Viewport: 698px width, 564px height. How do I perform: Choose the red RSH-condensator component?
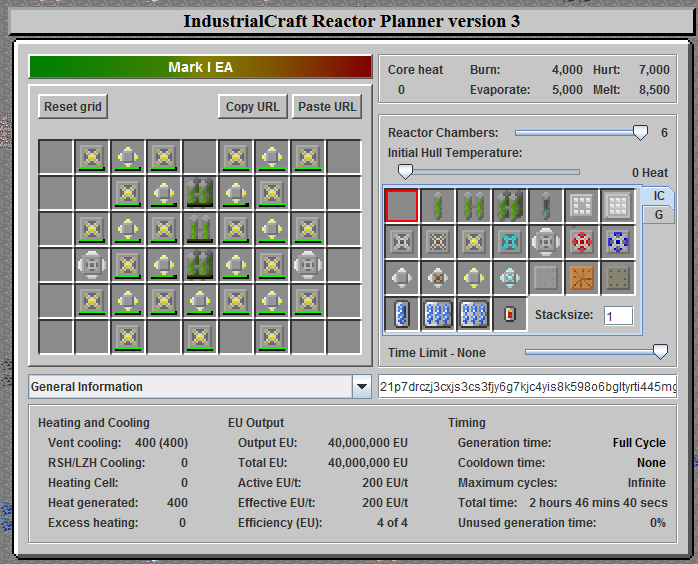pyautogui.click(x=581, y=242)
